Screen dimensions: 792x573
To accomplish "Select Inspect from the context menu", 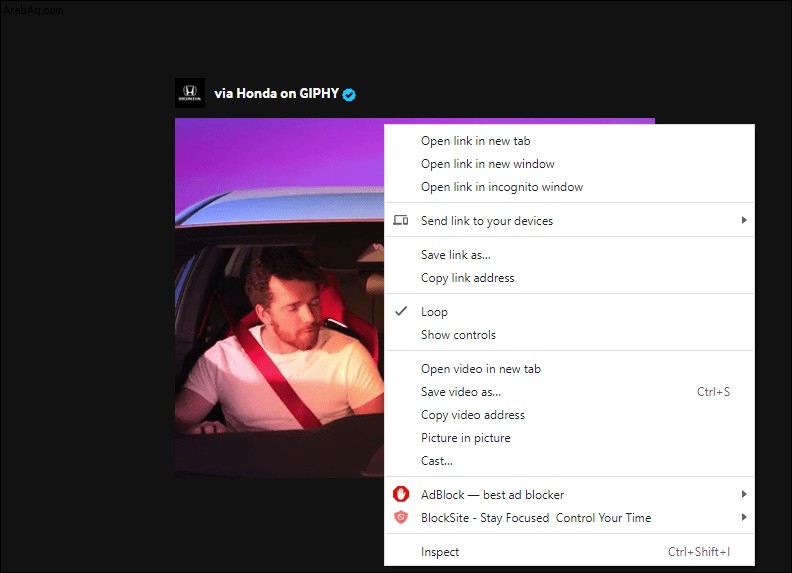I will click(569, 552).
